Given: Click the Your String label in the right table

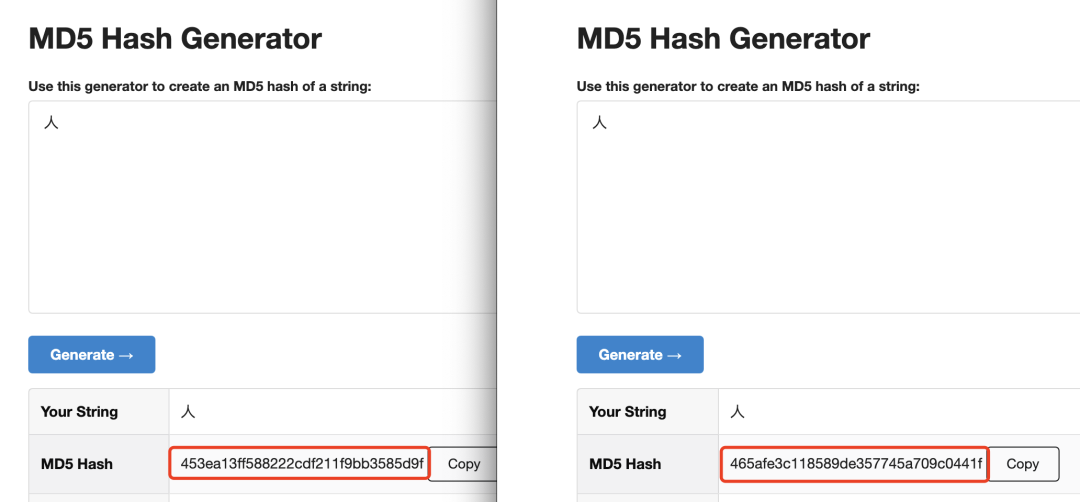Looking at the screenshot, I should [x=627, y=412].
